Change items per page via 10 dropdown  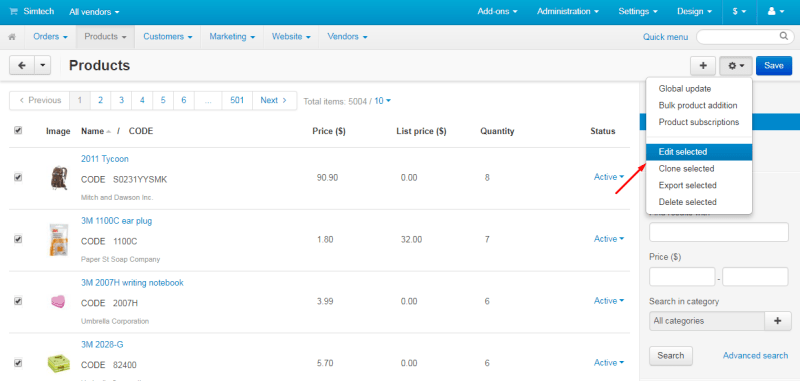(x=383, y=101)
